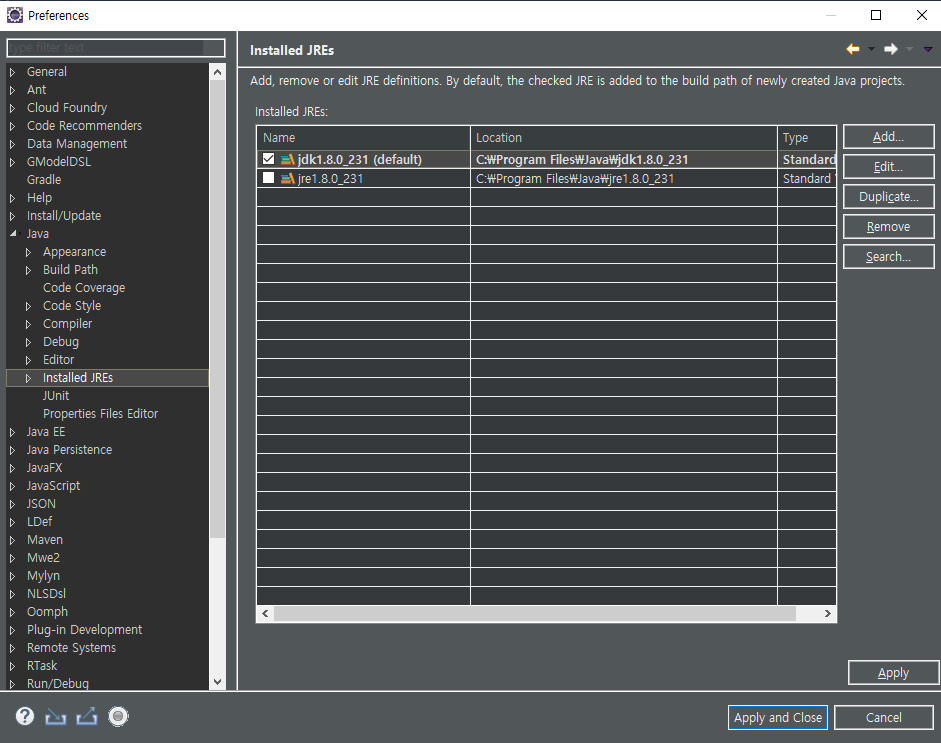Viewport: 941px width, 743px height.
Task: Select Remote Systems in the tree
Action: pyautogui.click(x=71, y=648)
